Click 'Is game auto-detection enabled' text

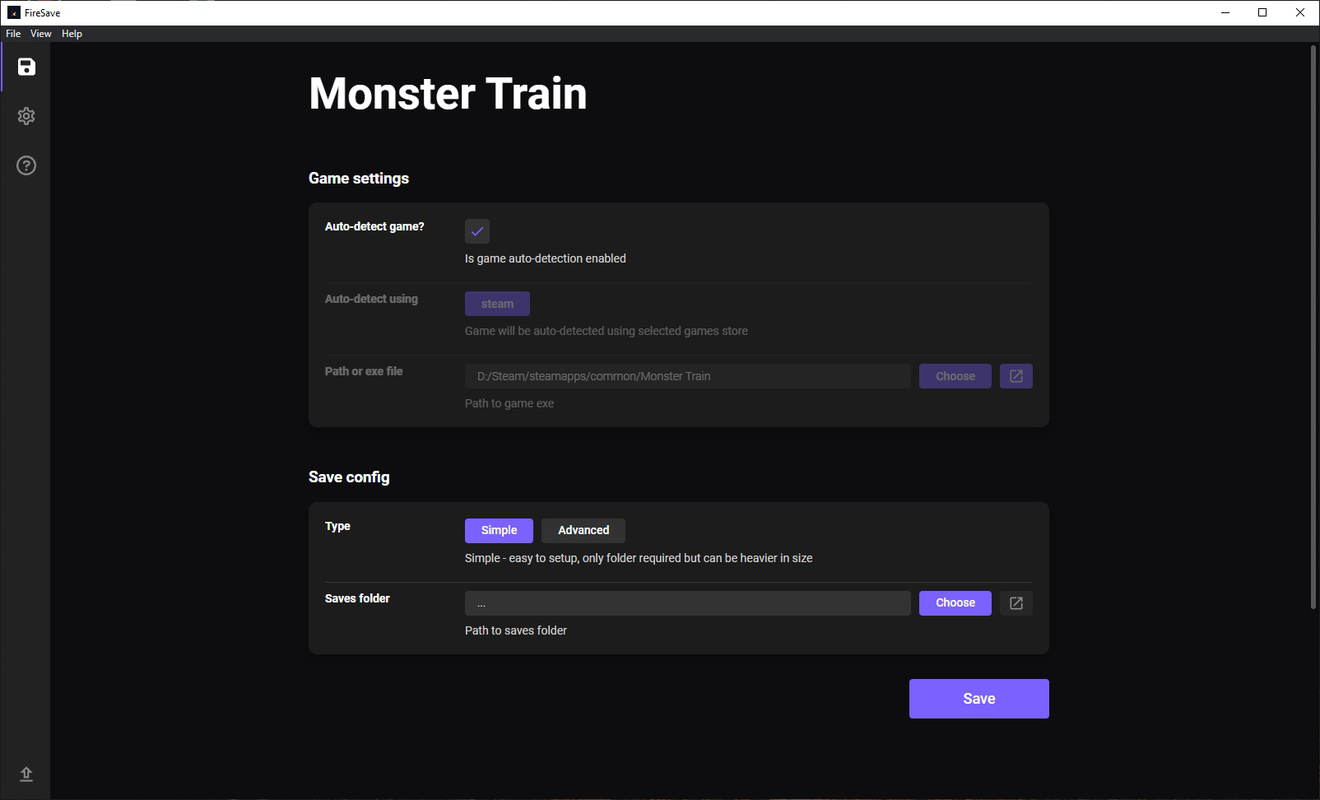point(546,258)
